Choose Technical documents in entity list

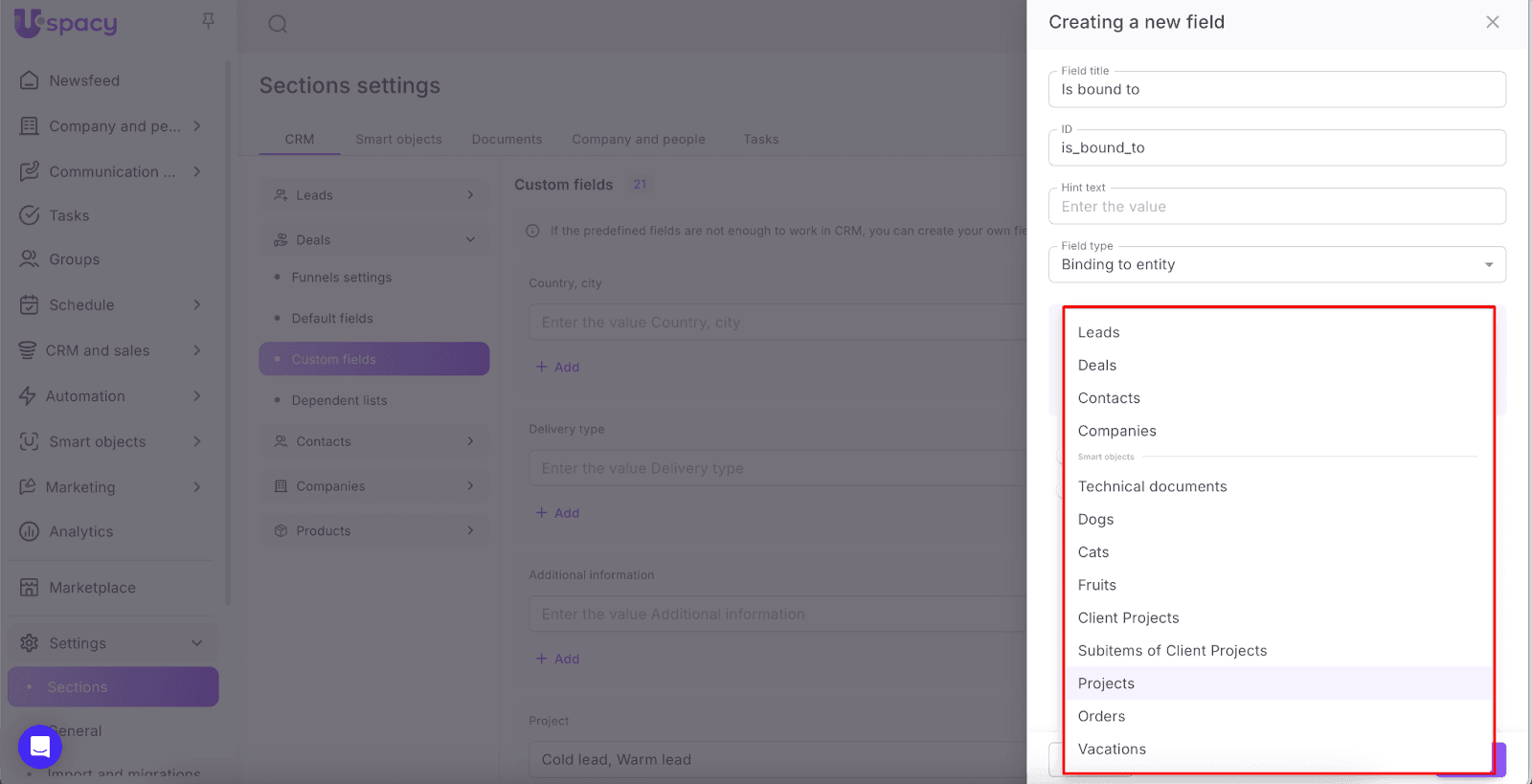tap(1152, 486)
